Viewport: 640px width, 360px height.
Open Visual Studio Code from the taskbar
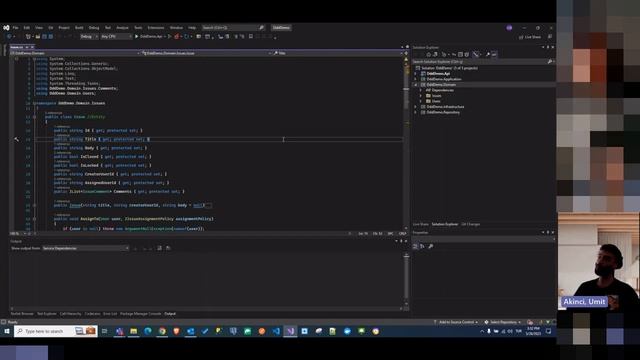[276, 331]
